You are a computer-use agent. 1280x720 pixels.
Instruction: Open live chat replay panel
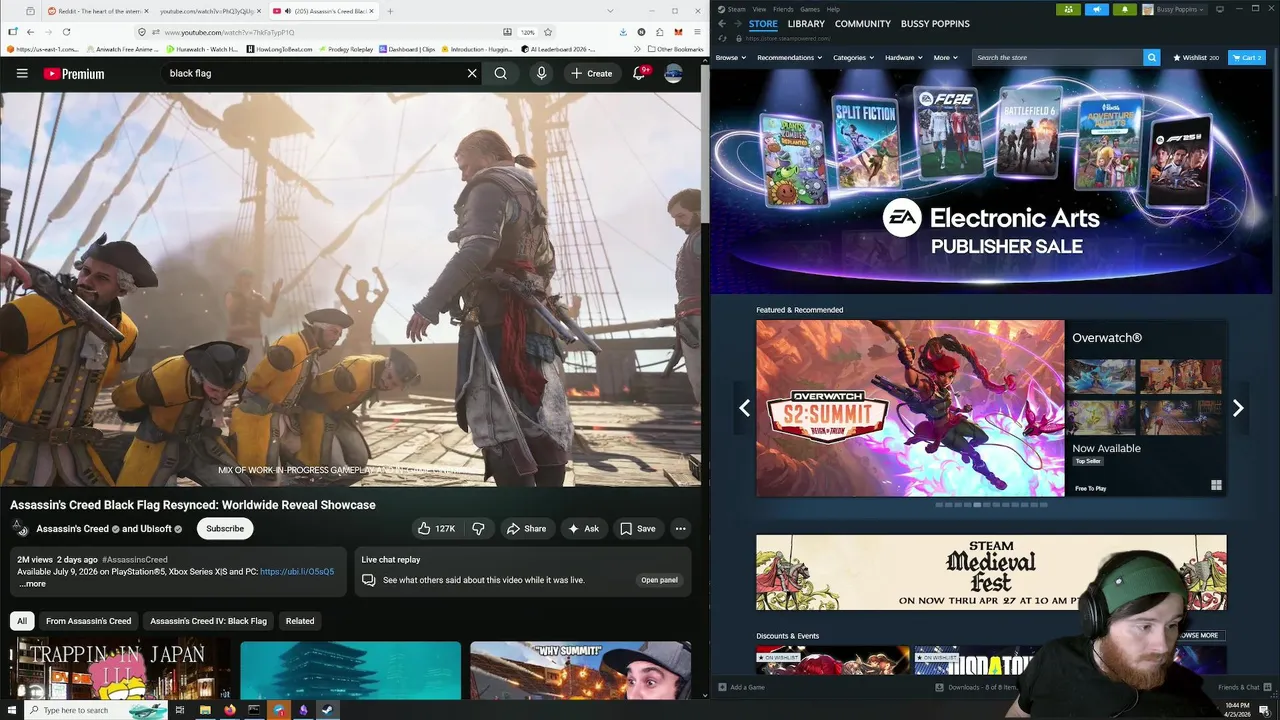point(659,580)
